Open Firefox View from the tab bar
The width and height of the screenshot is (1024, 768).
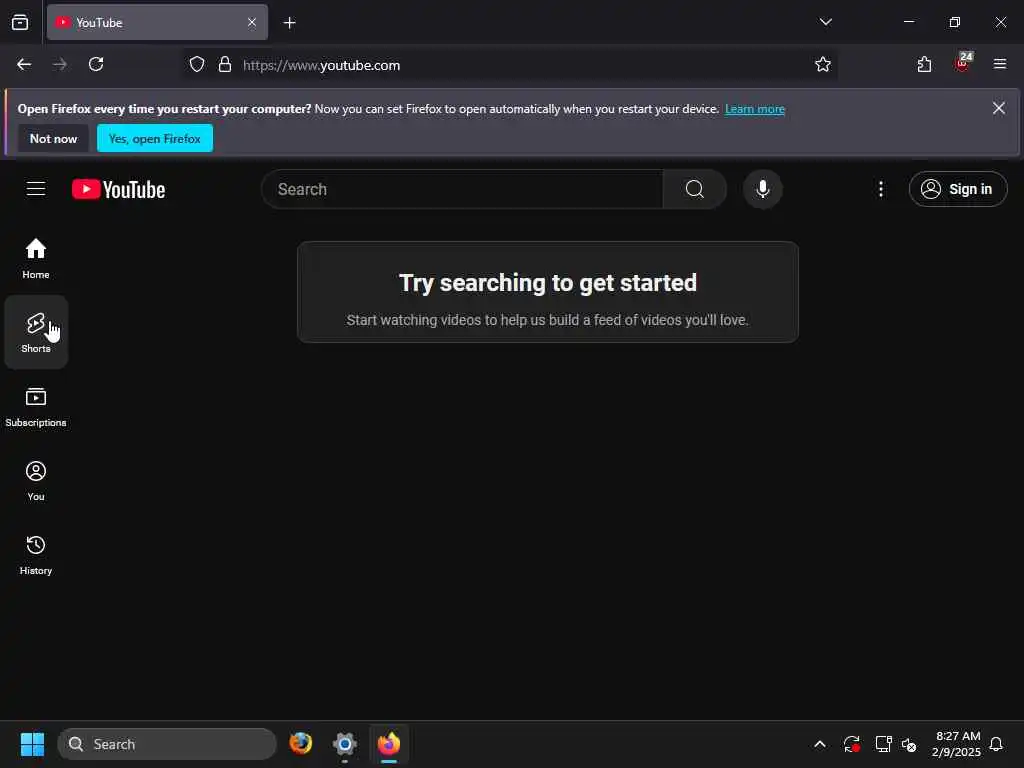[x=20, y=22]
